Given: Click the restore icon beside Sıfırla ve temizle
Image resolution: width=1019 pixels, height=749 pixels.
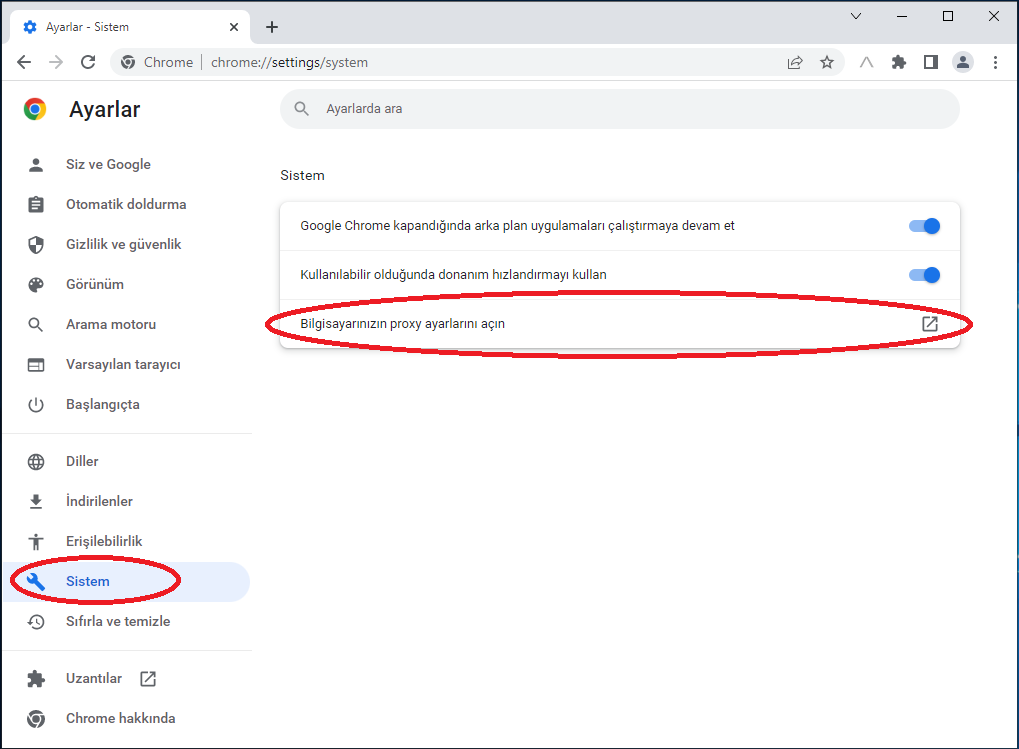Looking at the screenshot, I should click(x=36, y=622).
